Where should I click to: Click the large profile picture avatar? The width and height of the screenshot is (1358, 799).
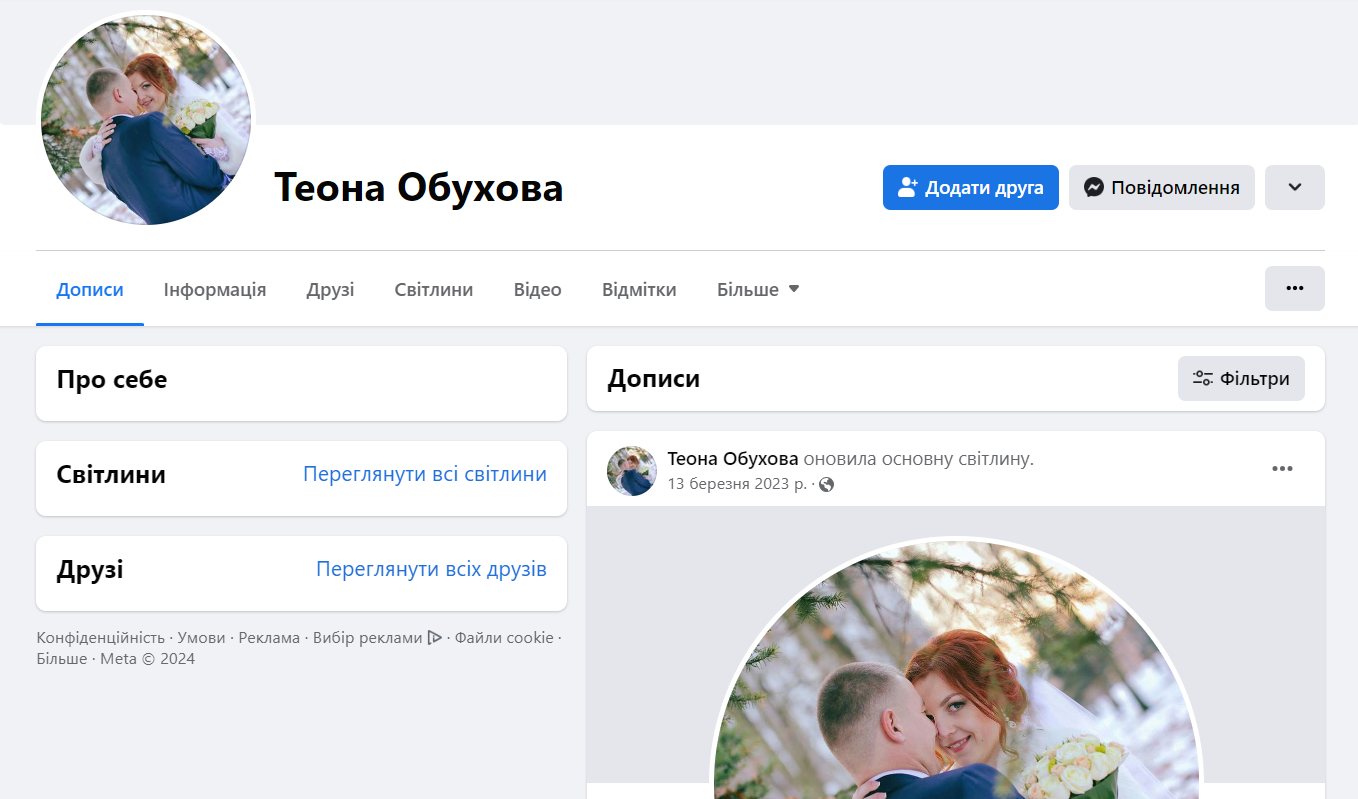(146, 120)
